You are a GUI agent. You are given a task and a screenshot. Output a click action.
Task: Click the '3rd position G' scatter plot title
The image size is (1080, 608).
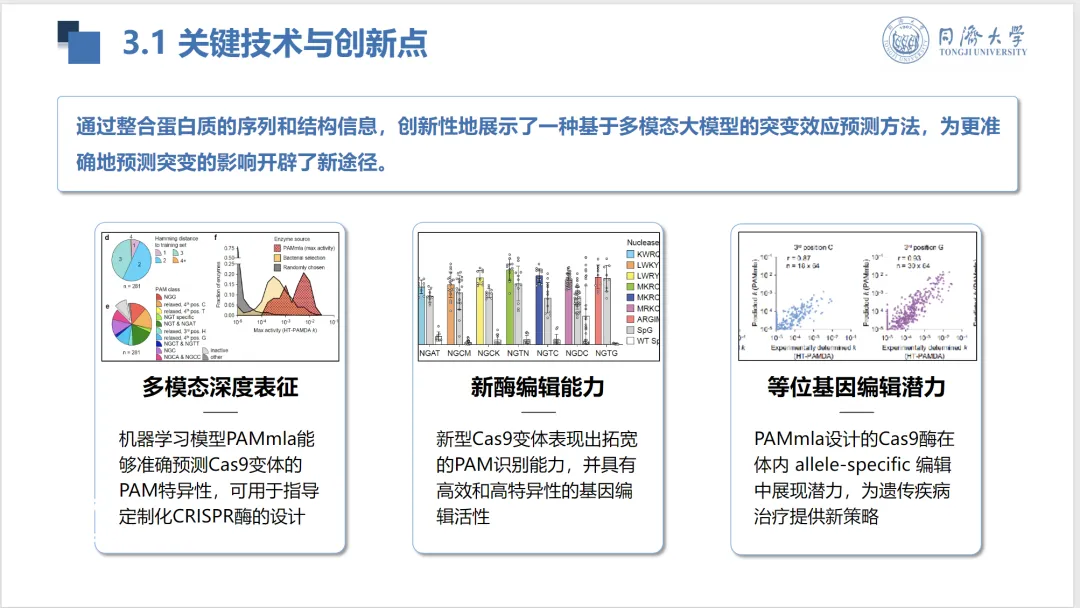point(924,247)
